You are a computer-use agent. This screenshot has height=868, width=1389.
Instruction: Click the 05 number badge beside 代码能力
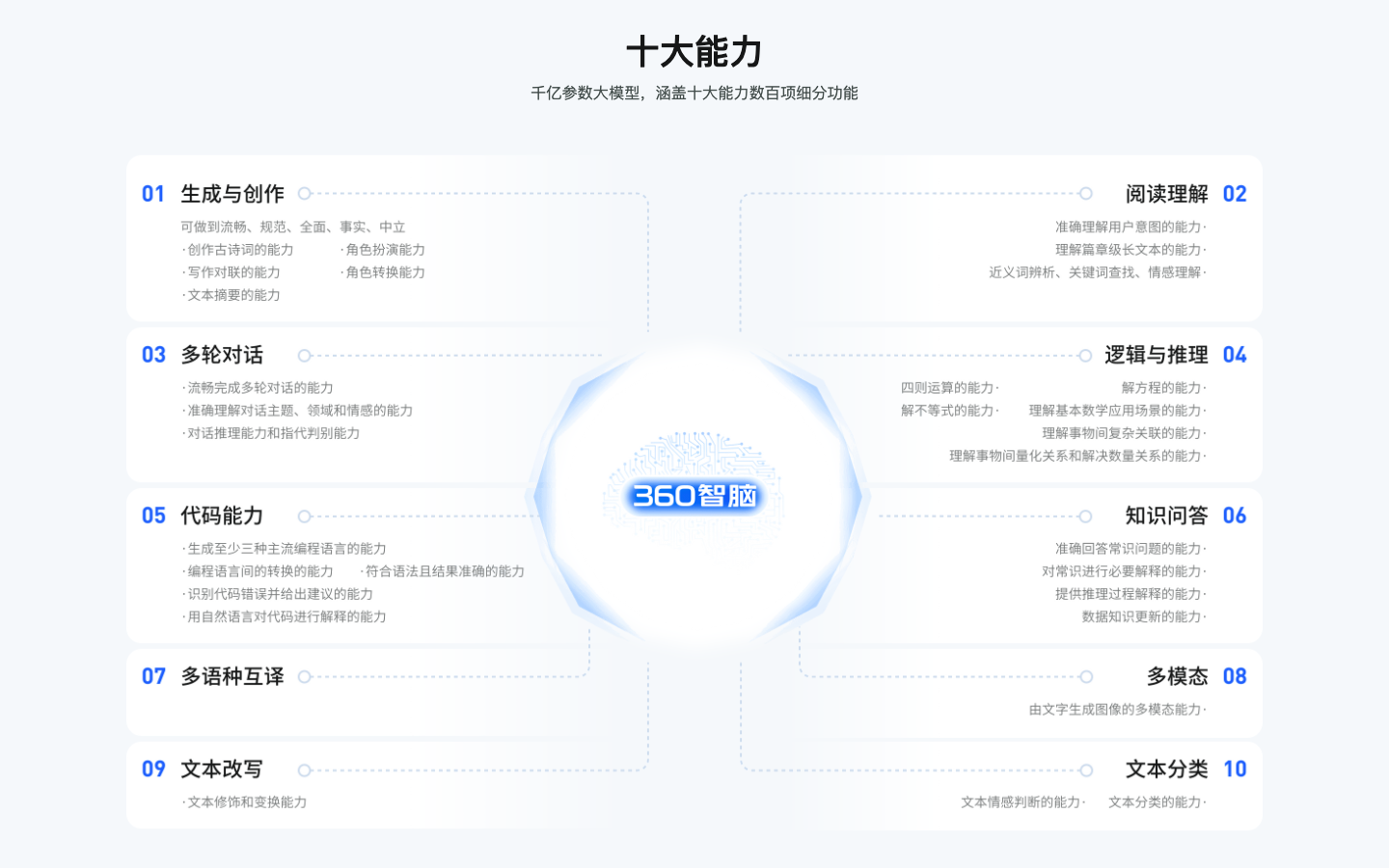coord(152,516)
